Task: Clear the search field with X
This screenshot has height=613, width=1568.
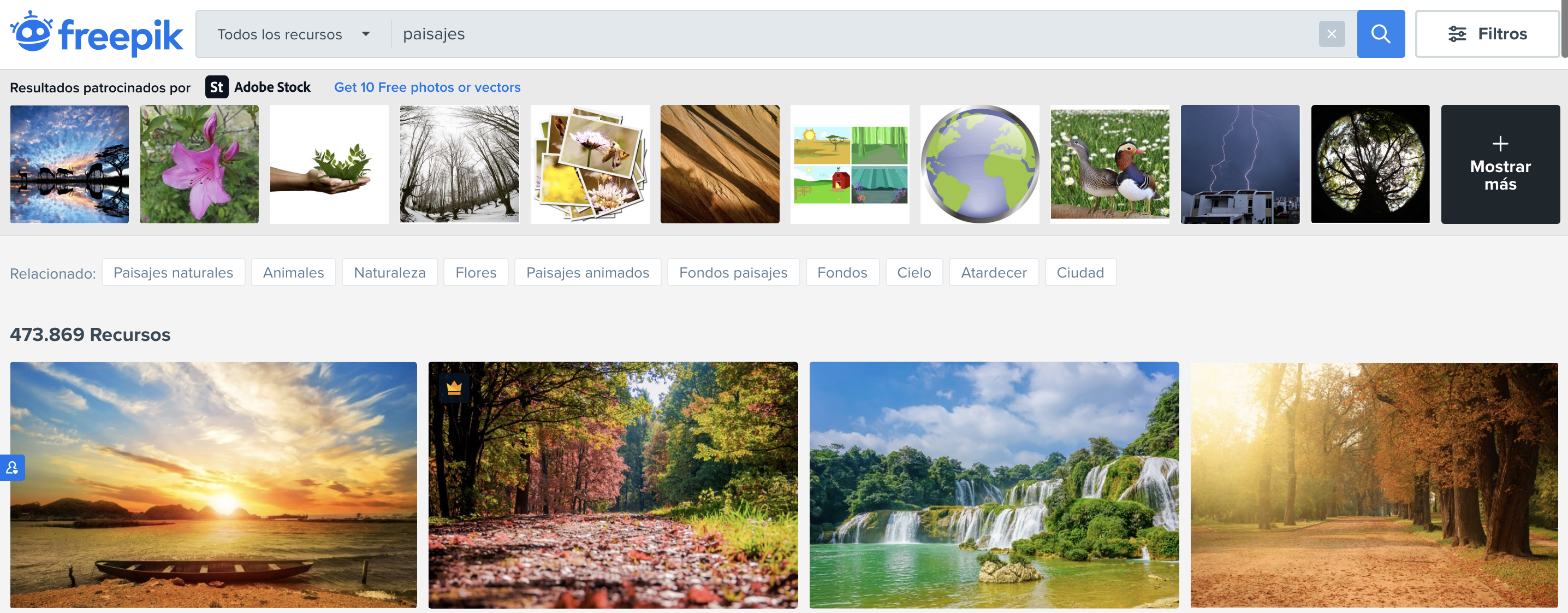Action: (x=1332, y=34)
